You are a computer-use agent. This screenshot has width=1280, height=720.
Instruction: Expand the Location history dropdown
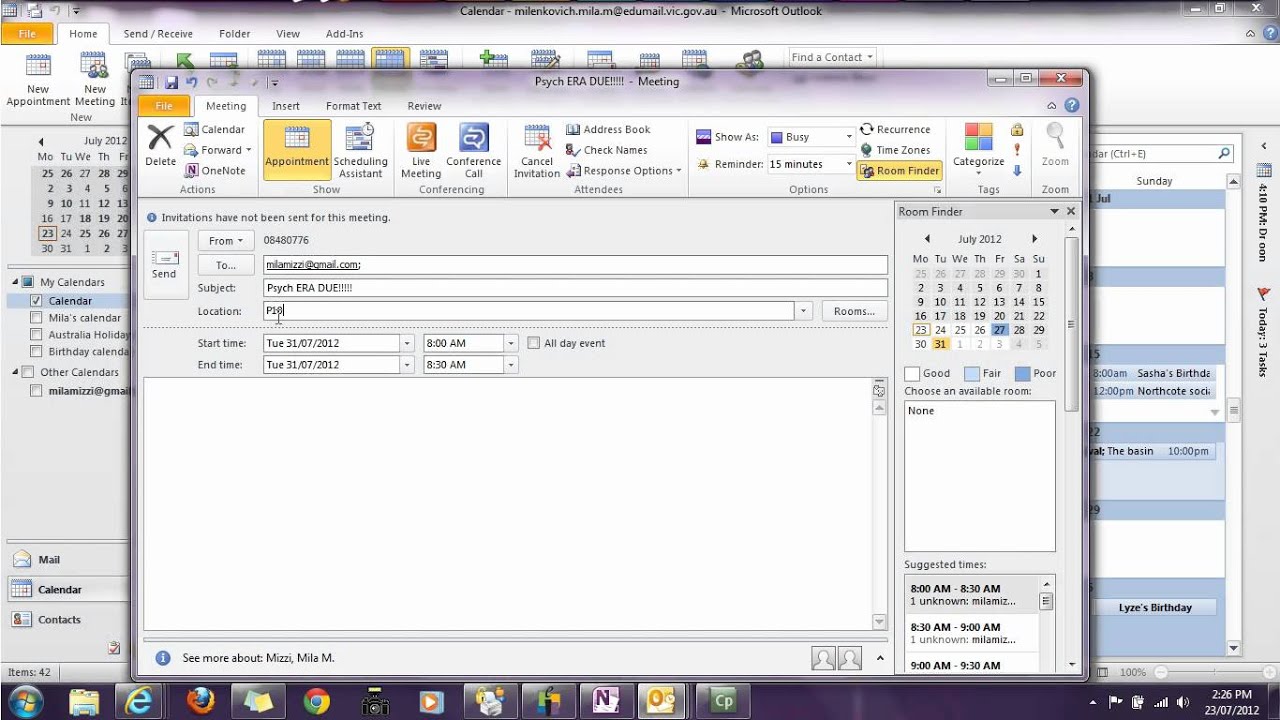pyautogui.click(x=803, y=312)
